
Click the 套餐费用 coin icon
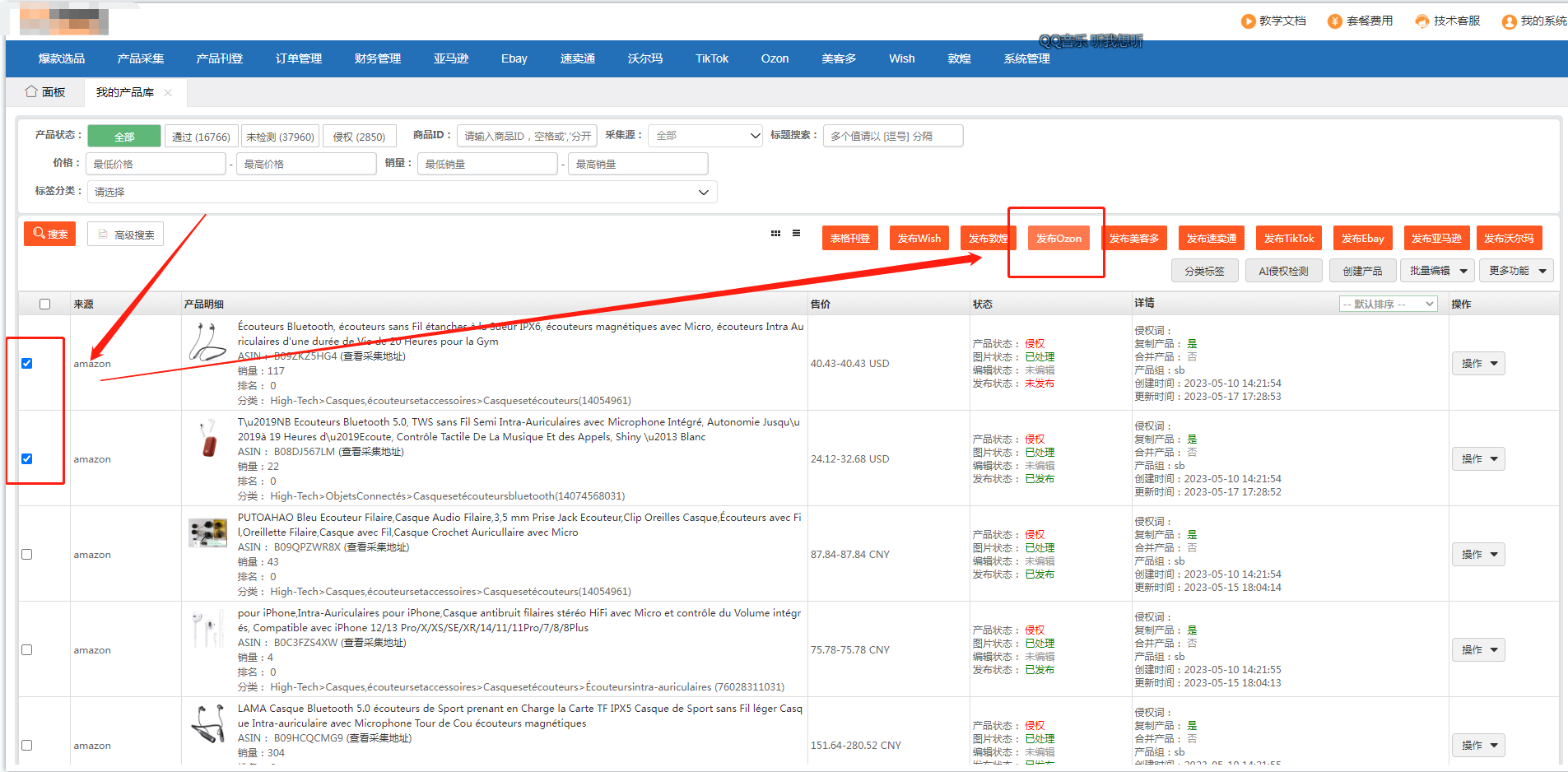click(1335, 21)
